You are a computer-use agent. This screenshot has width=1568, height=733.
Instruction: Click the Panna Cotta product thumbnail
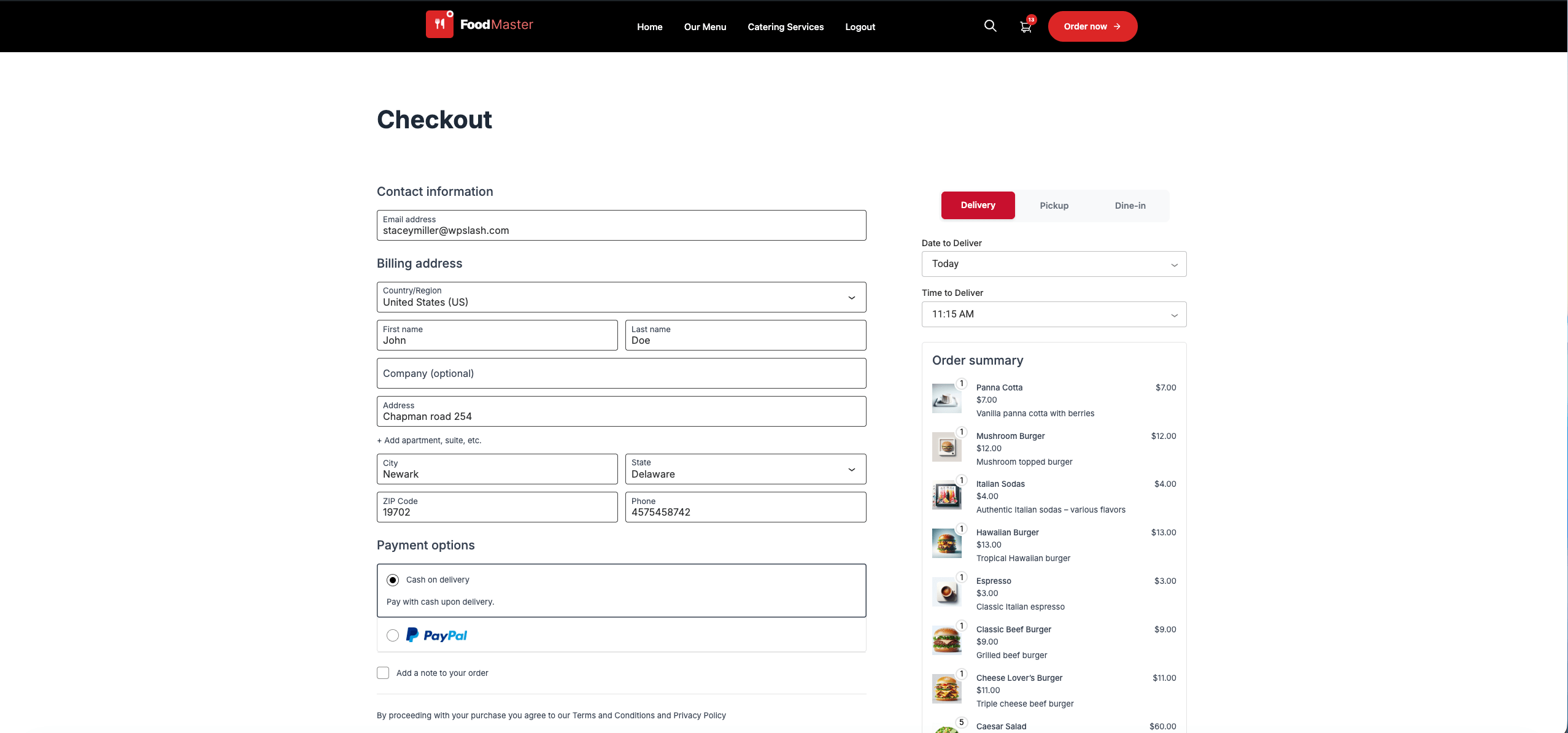tap(946, 398)
